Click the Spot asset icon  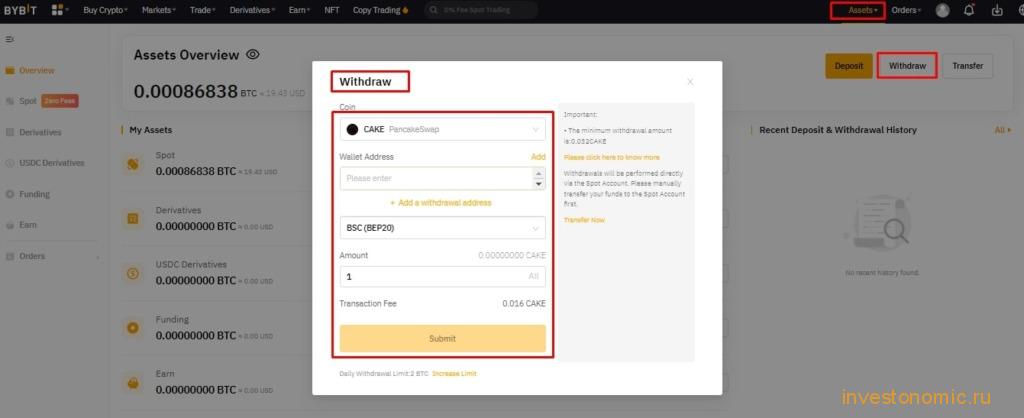click(x=133, y=165)
